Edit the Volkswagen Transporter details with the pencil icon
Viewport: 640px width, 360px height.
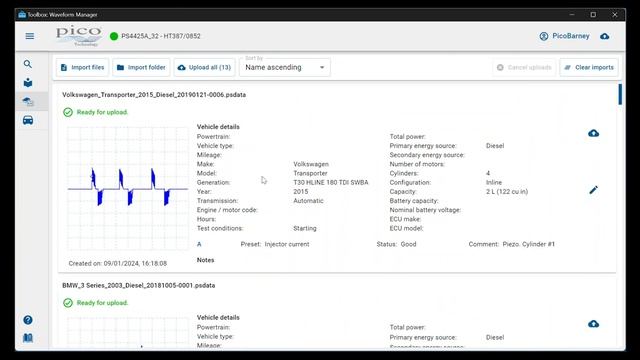click(593, 190)
